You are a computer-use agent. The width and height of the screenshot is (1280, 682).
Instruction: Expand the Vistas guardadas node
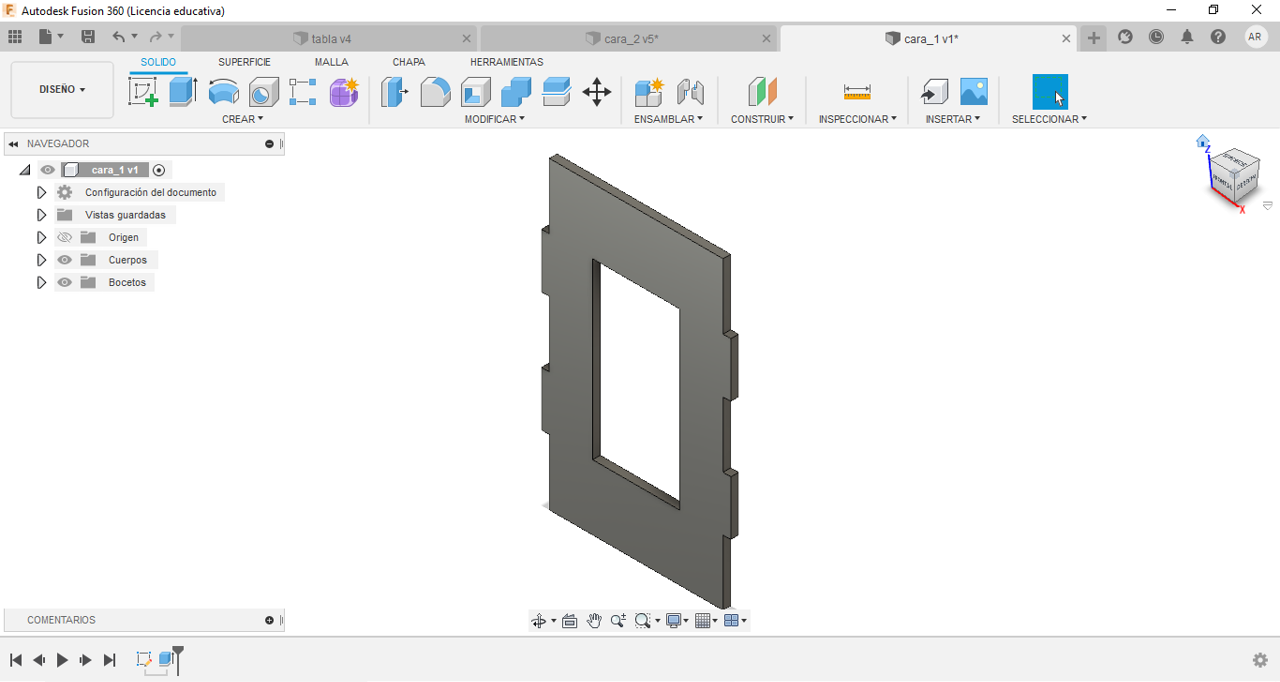(x=41, y=215)
